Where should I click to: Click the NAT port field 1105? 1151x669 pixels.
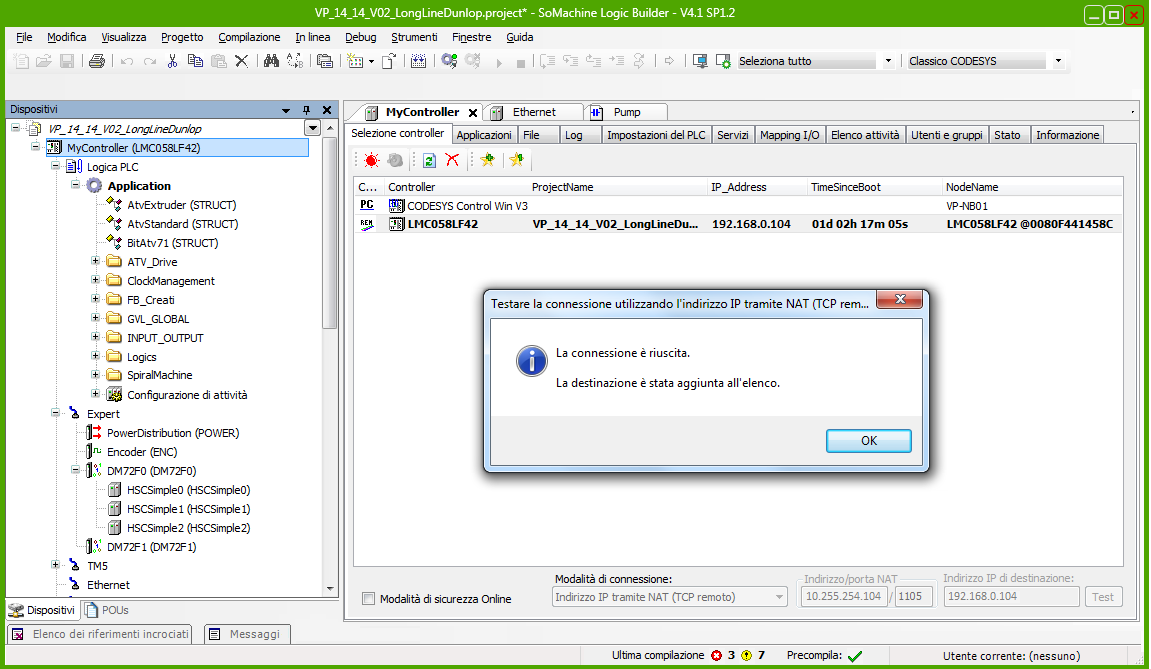point(913,596)
